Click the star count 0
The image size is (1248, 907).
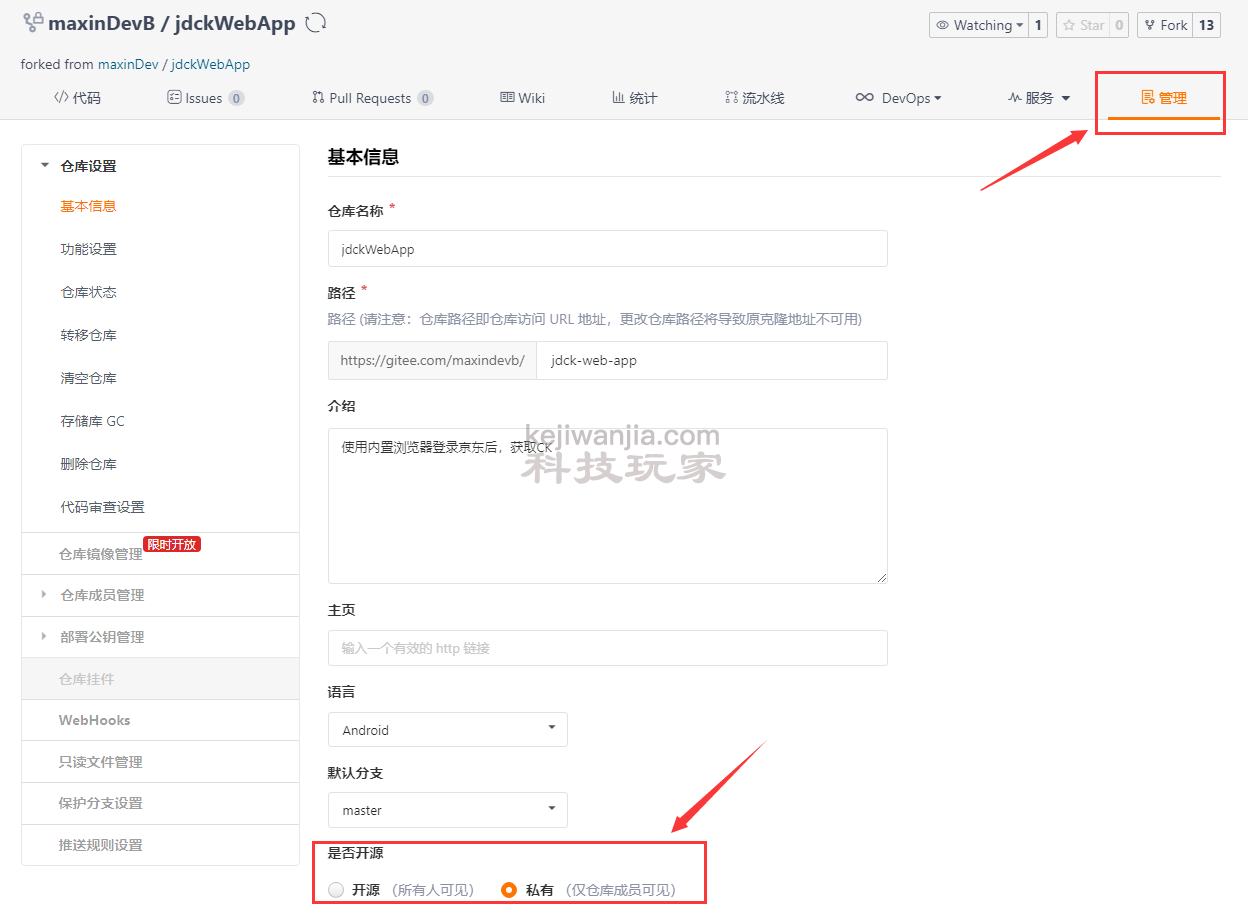pyautogui.click(x=1119, y=25)
